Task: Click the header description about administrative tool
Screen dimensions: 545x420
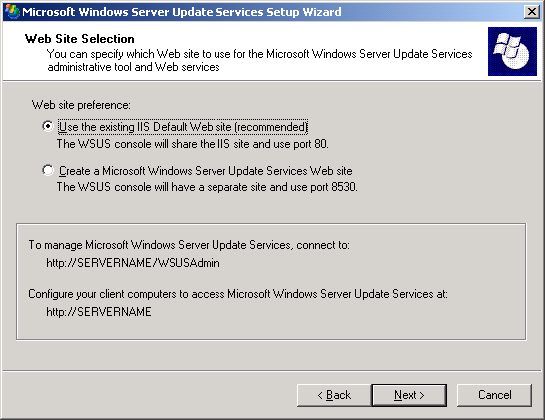Action: pyautogui.click(x=260, y=60)
